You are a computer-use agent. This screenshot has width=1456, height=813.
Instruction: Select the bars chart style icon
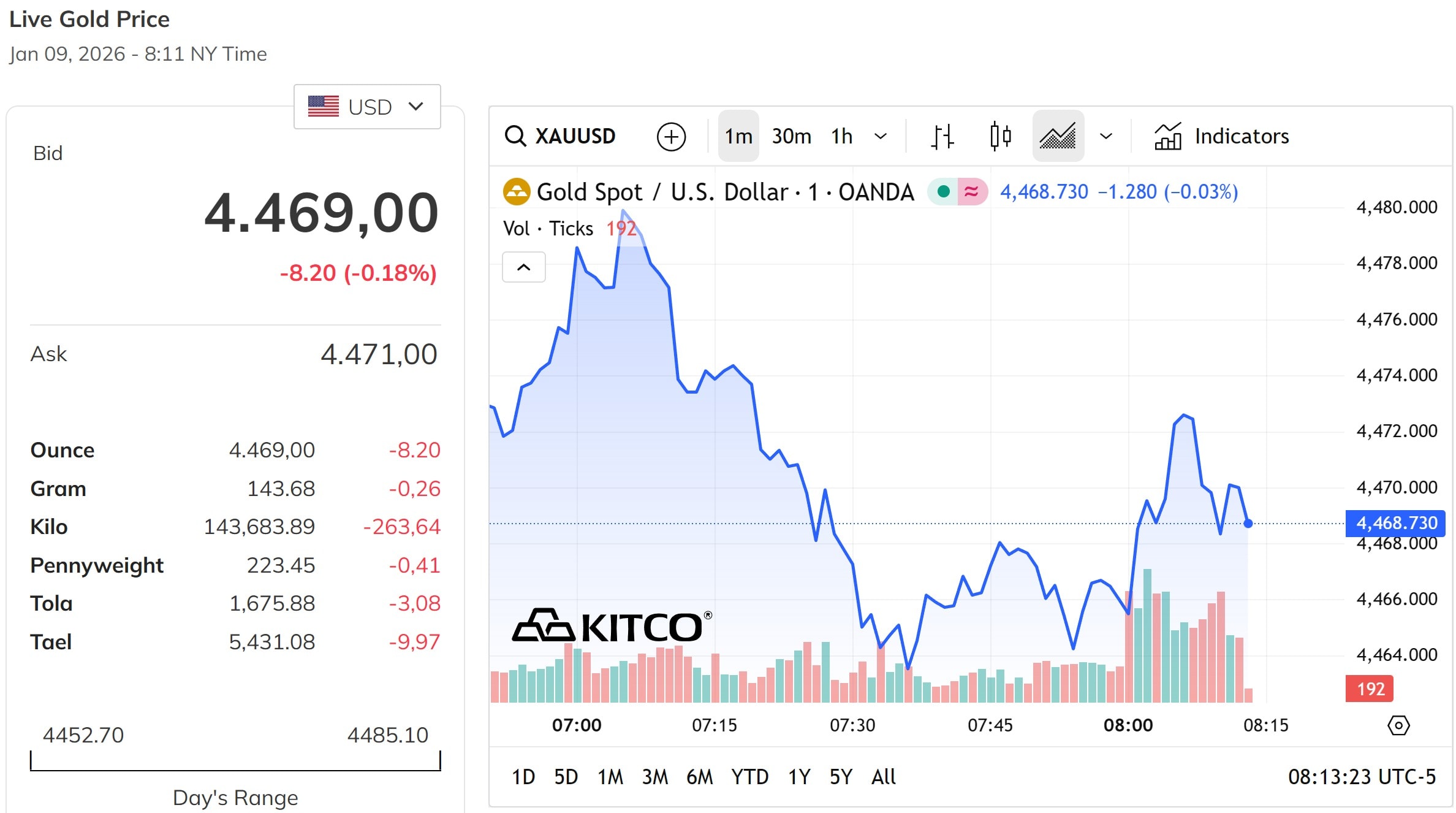(942, 135)
